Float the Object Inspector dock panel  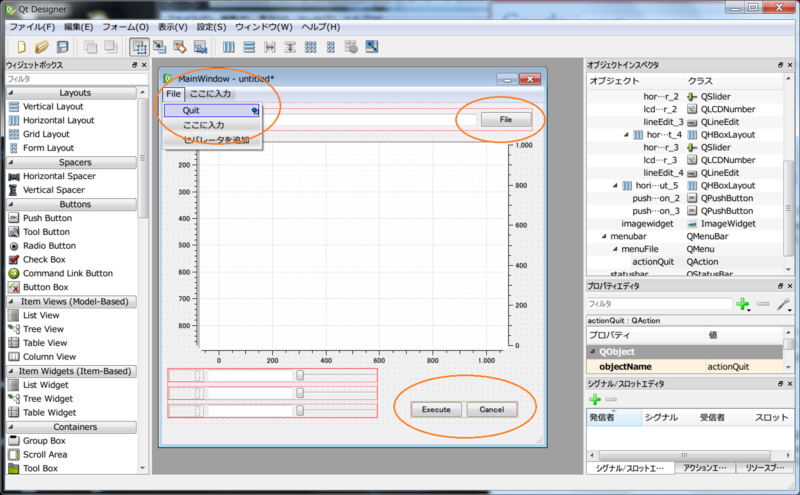[x=781, y=65]
